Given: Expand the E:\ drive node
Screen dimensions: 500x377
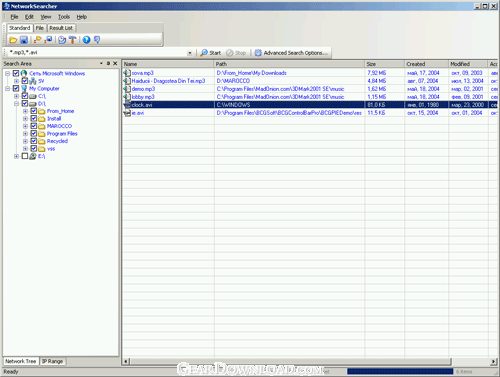Looking at the screenshot, I should pyautogui.click(x=16, y=156).
